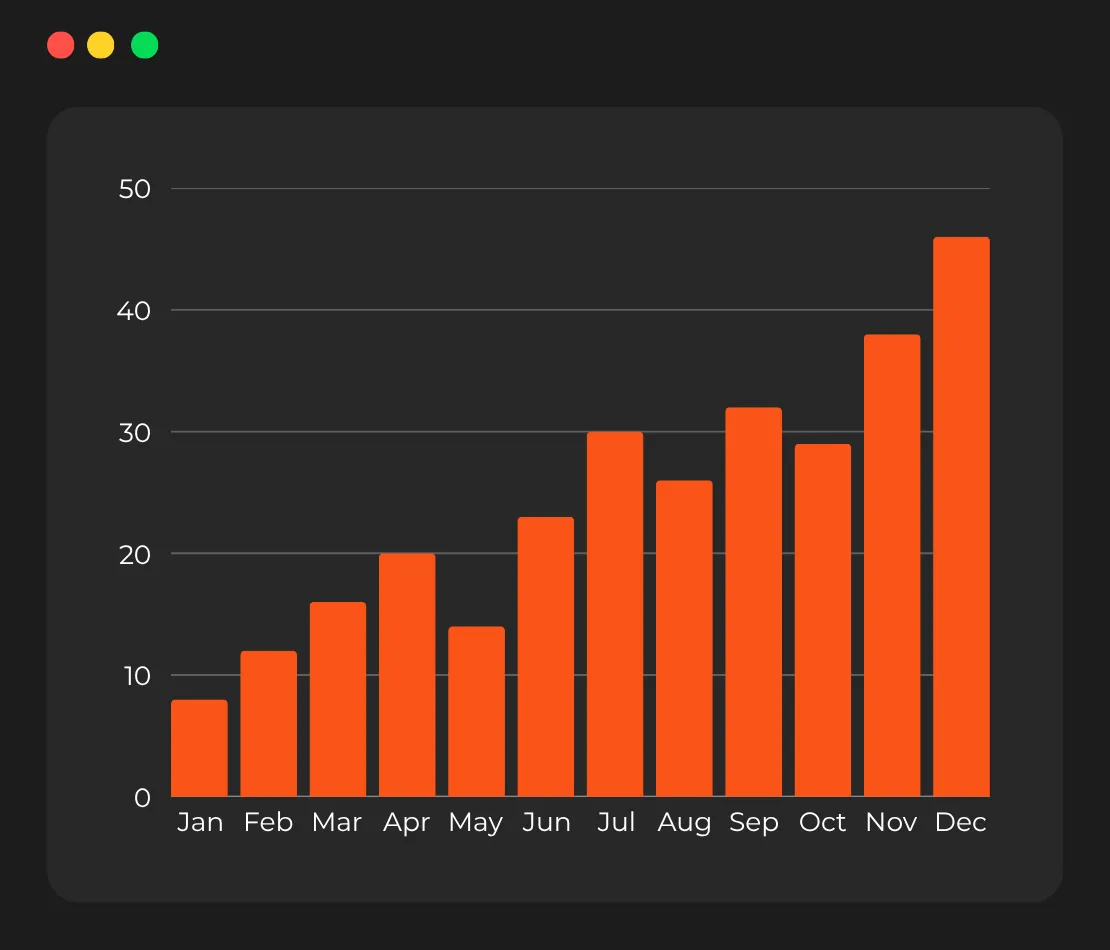Click the Mar month label
1110x950 pixels.
pyautogui.click(x=337, y=823)
